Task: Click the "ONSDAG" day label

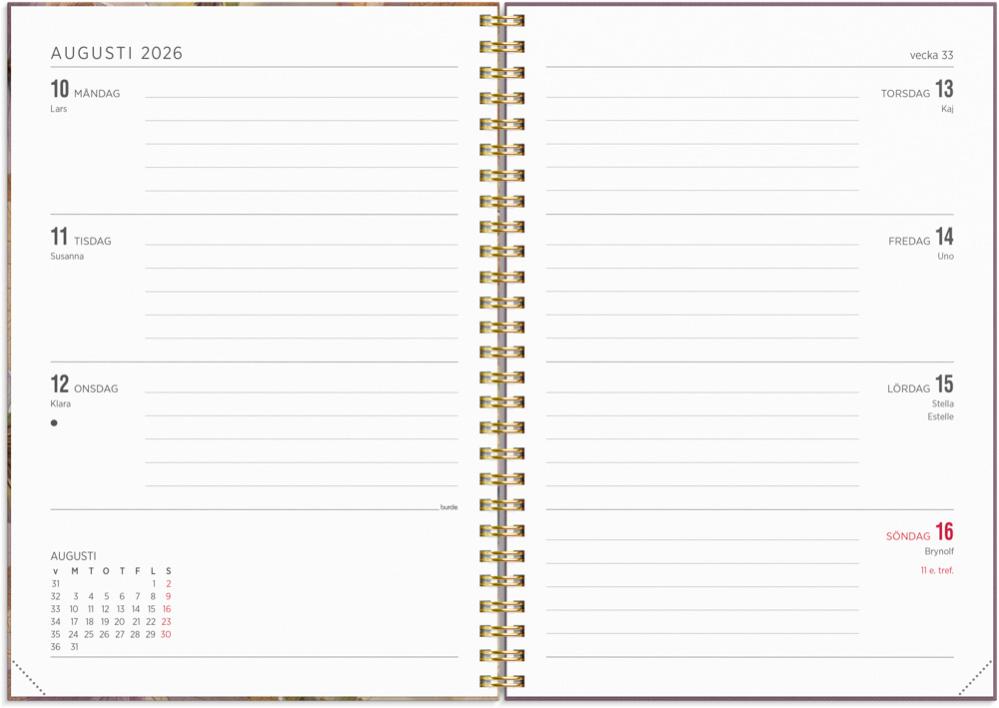Action: tap(96, 389)
